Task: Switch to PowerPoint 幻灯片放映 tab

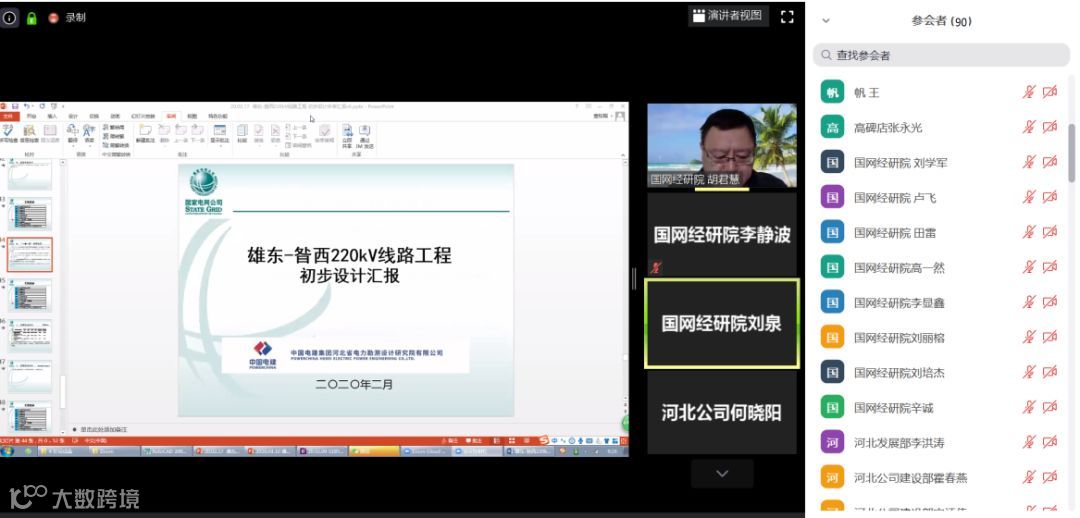Action: (x=143, y=116)
